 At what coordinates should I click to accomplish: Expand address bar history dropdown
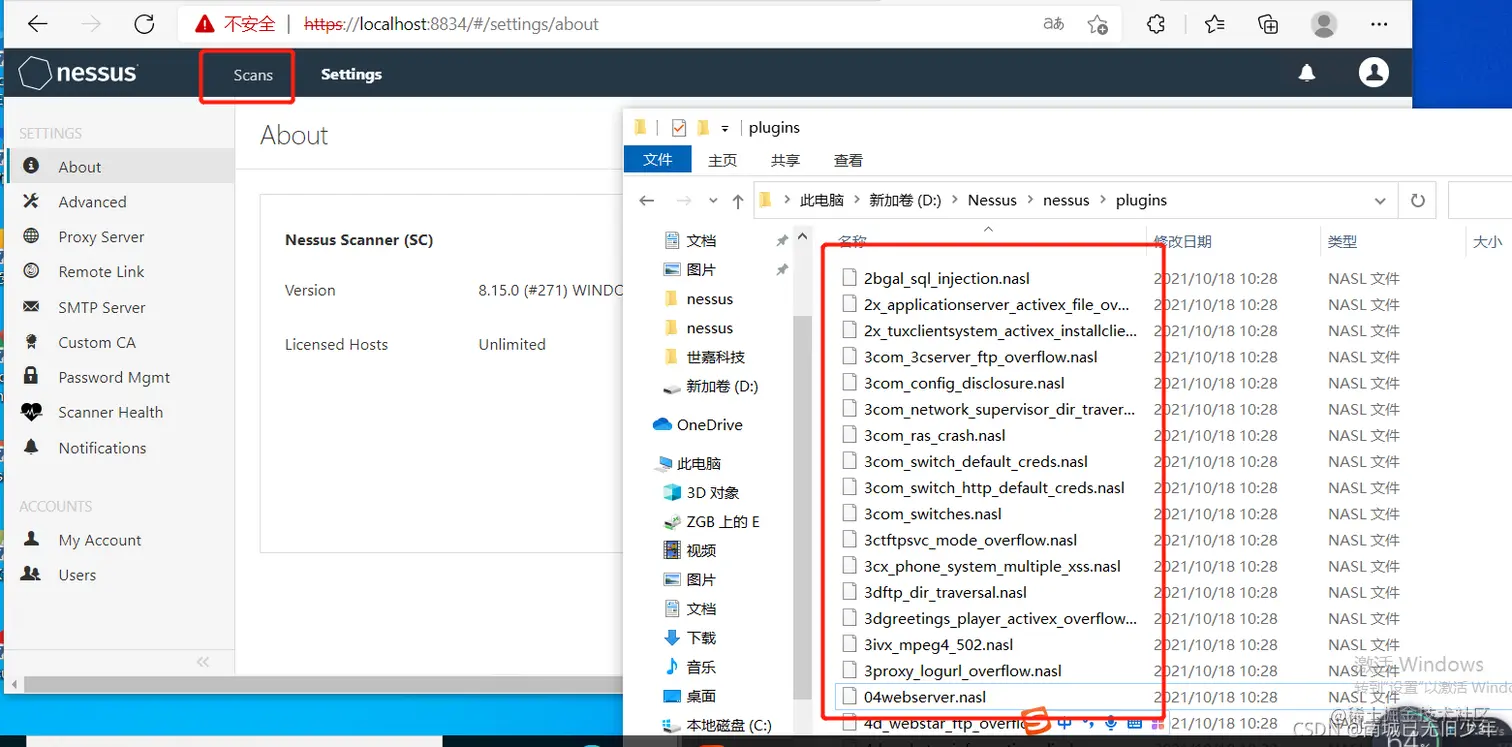1380,201
